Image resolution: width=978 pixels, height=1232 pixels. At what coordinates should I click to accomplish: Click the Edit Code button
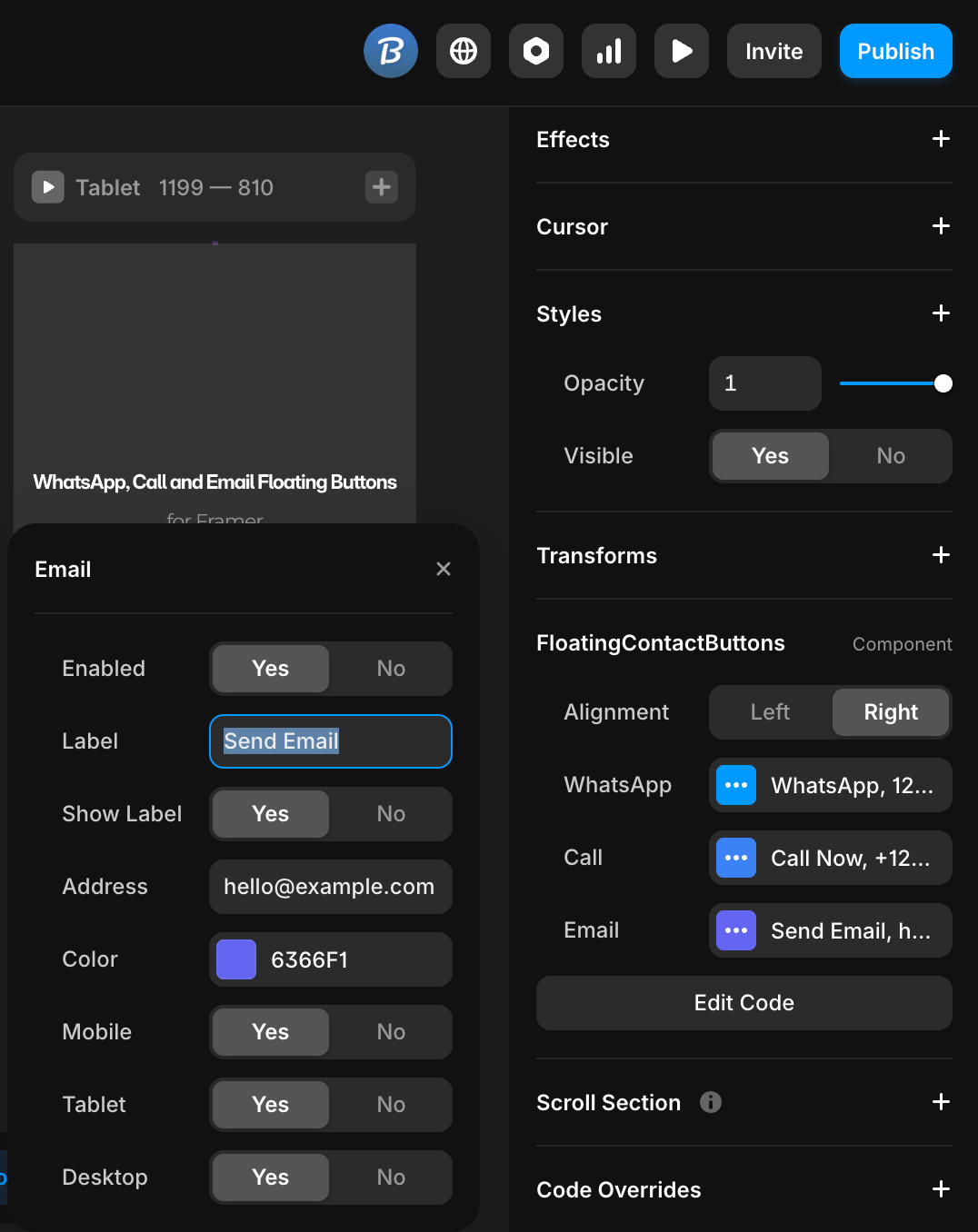tap(743, 1003)
